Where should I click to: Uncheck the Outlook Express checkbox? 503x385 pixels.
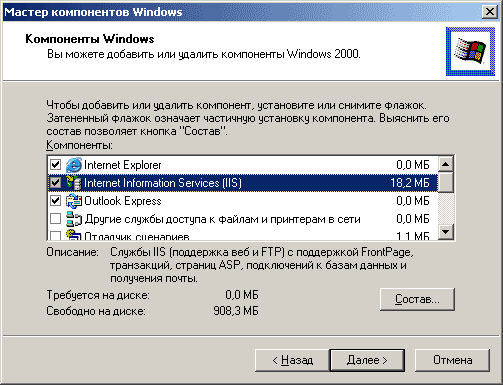[x=55, y=201]
